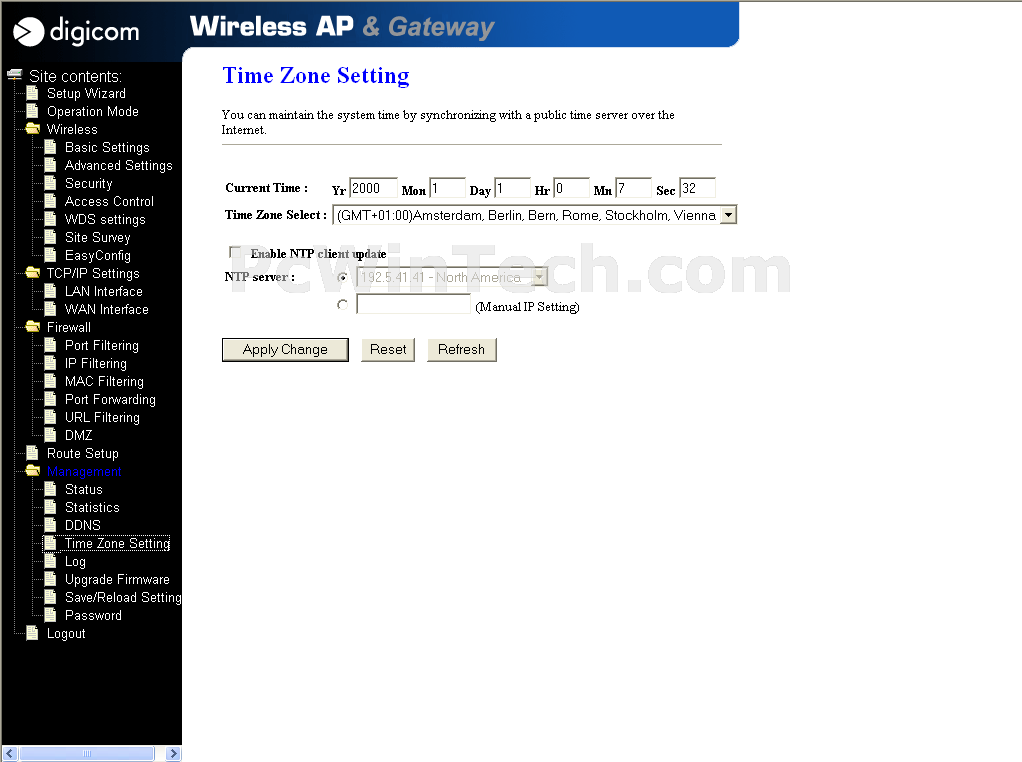Click the sidebar horizontal scrollbar thumb
The image size is (1022, 762).
pyautogui.click(x=87, y=754)
